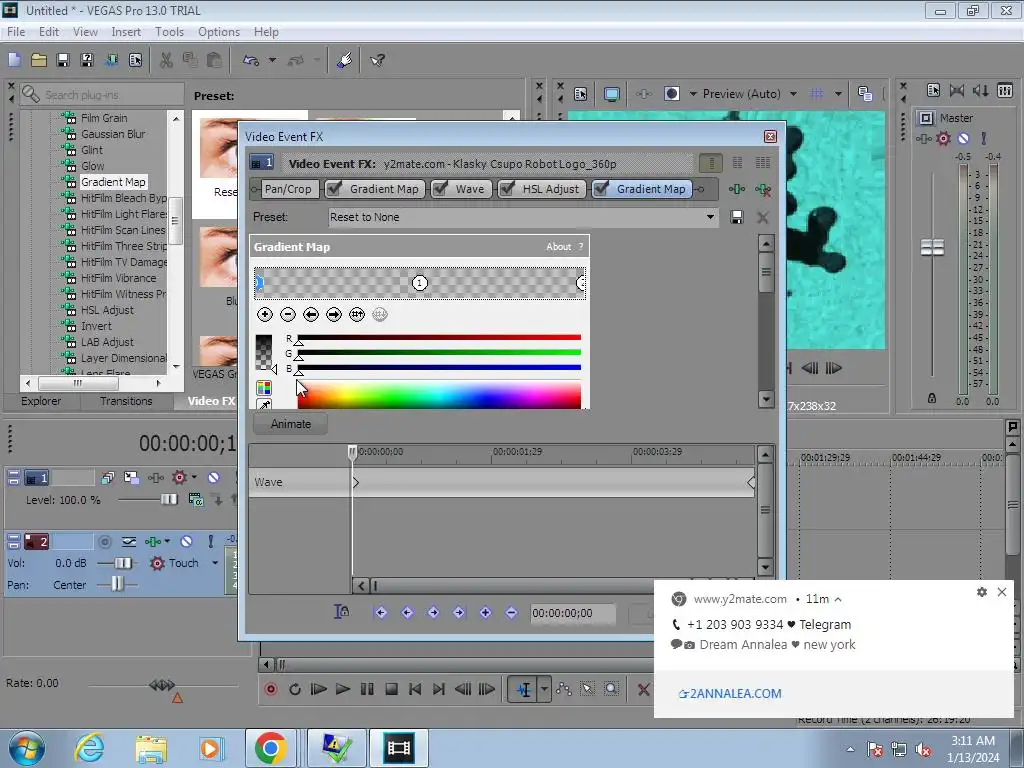Click the red R channel slider bar
1024x768 pixels.
[x=439, y=338]
